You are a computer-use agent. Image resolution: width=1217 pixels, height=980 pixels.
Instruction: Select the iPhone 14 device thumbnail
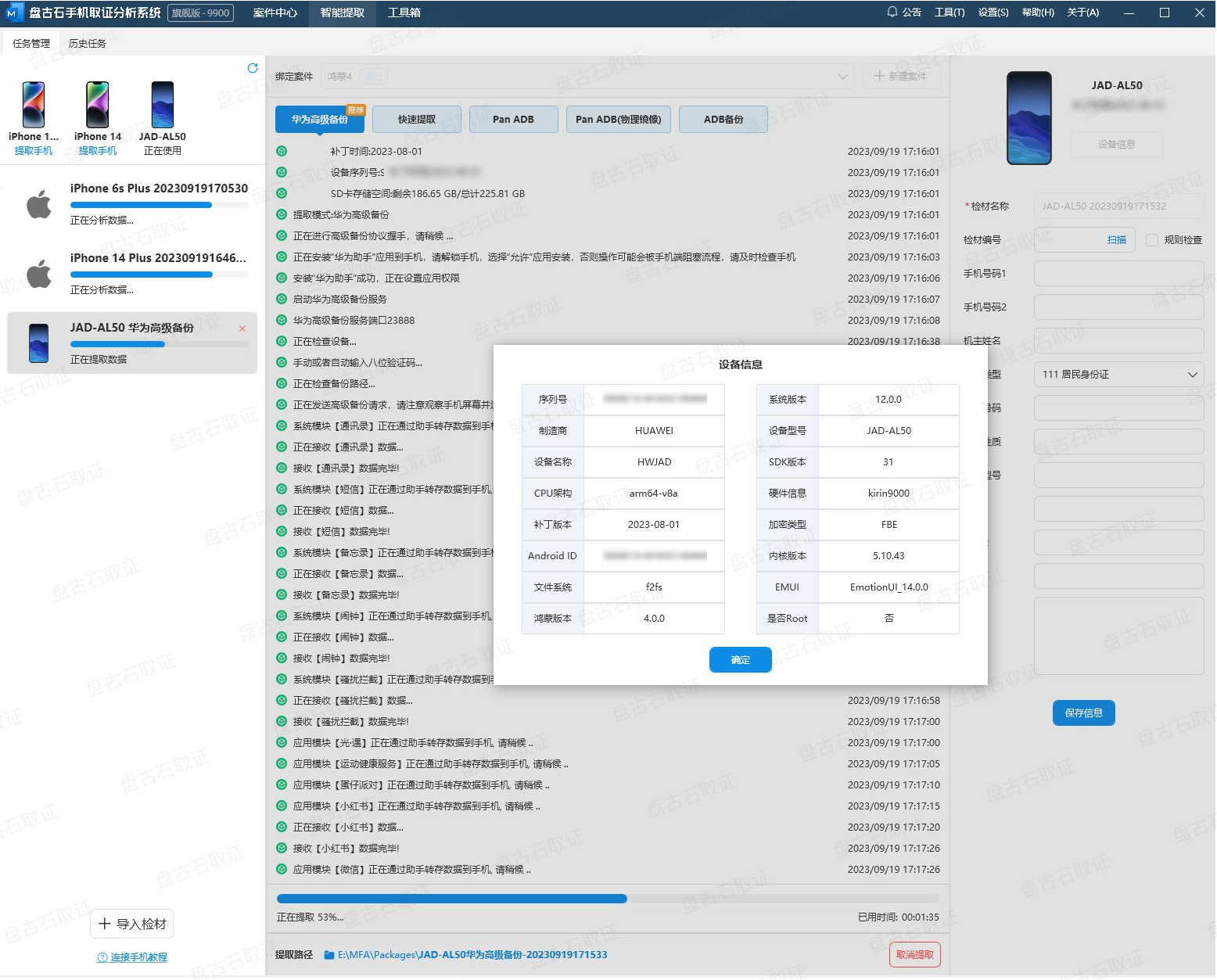tap(98, 104)
